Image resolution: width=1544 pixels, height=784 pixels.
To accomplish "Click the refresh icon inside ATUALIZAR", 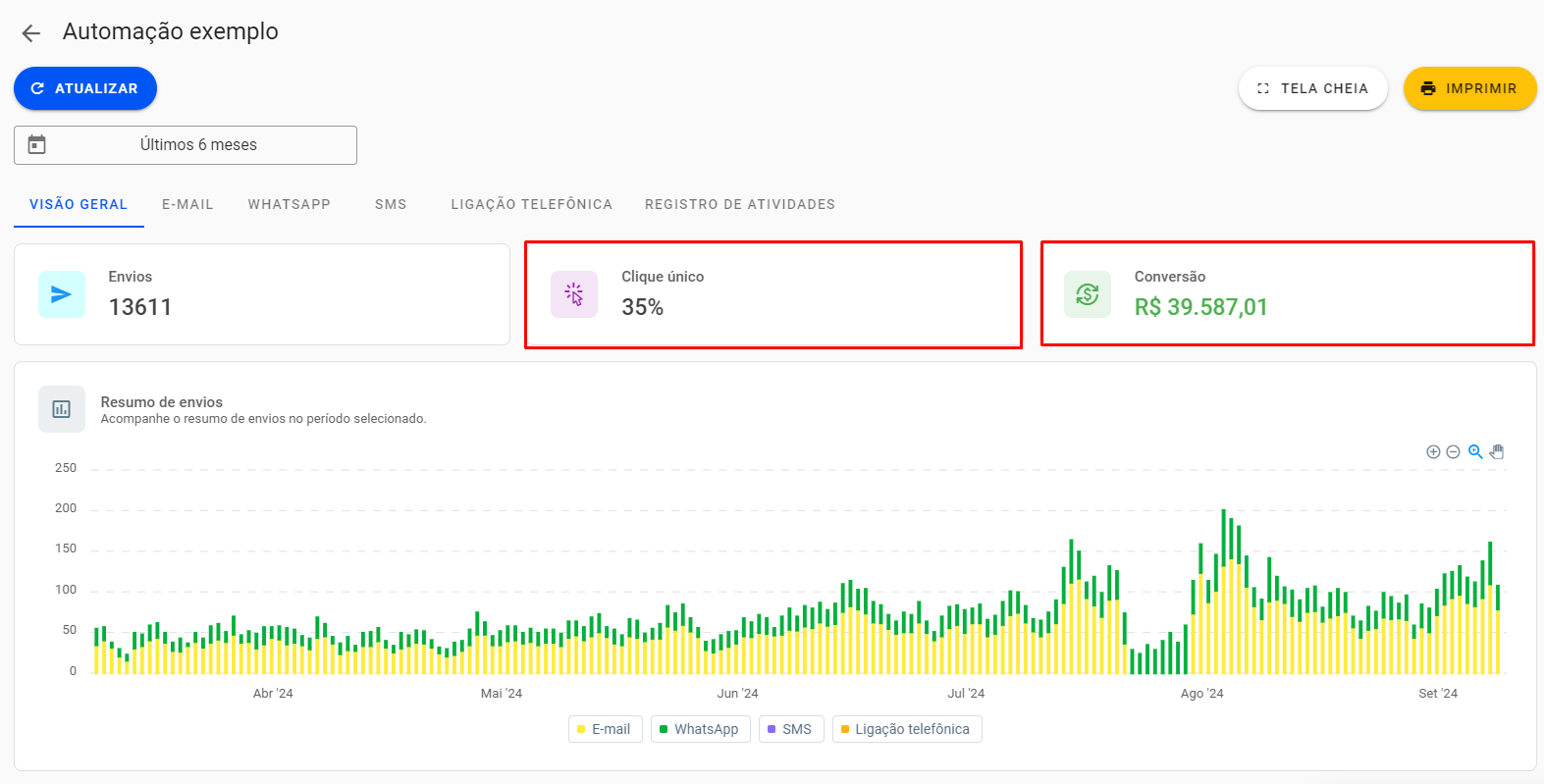I will coord(37,88).
